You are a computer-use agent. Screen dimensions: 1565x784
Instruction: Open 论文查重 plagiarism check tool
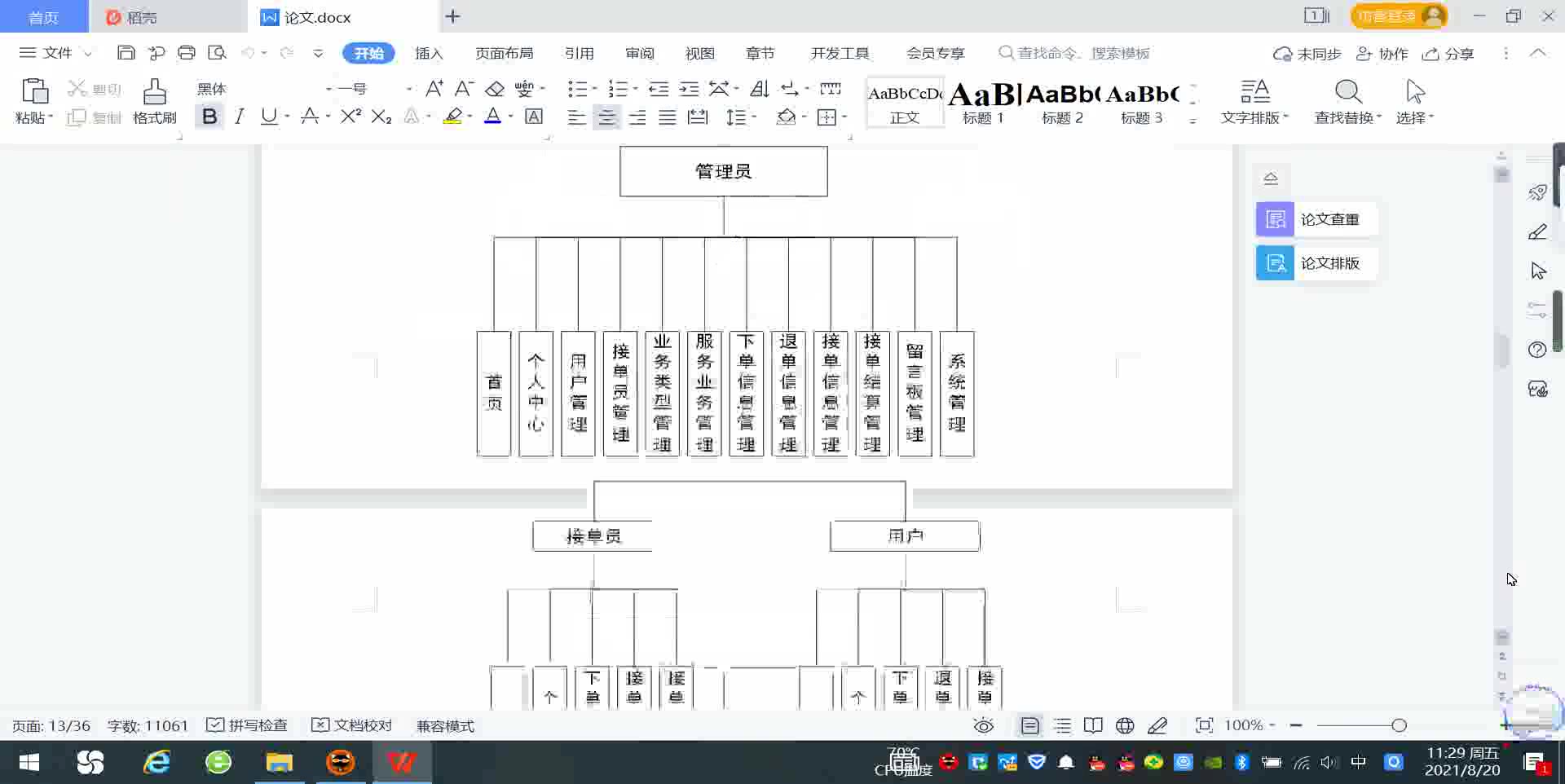[x=1316, y=219]
